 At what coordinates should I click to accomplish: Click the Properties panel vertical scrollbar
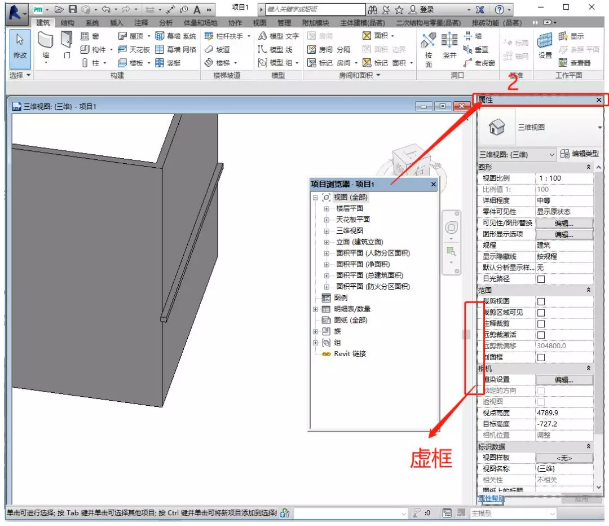tap(598, 328)
